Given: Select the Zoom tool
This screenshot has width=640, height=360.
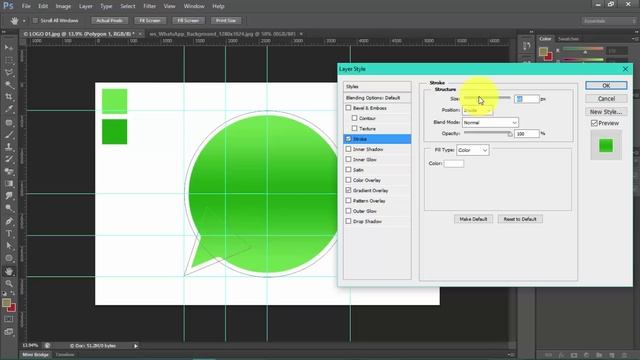Looking at the screenshot, I should coord(9,283).
